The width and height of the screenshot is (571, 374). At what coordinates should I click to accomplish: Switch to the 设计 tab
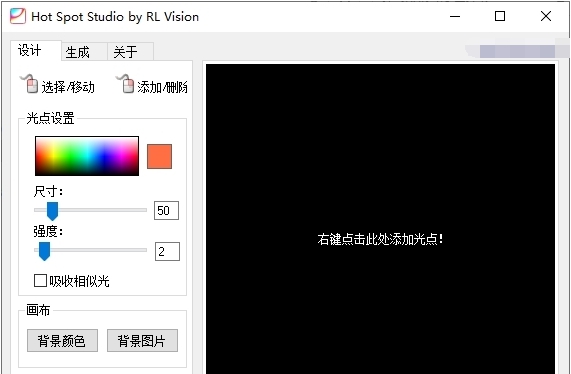click(36, 51)
